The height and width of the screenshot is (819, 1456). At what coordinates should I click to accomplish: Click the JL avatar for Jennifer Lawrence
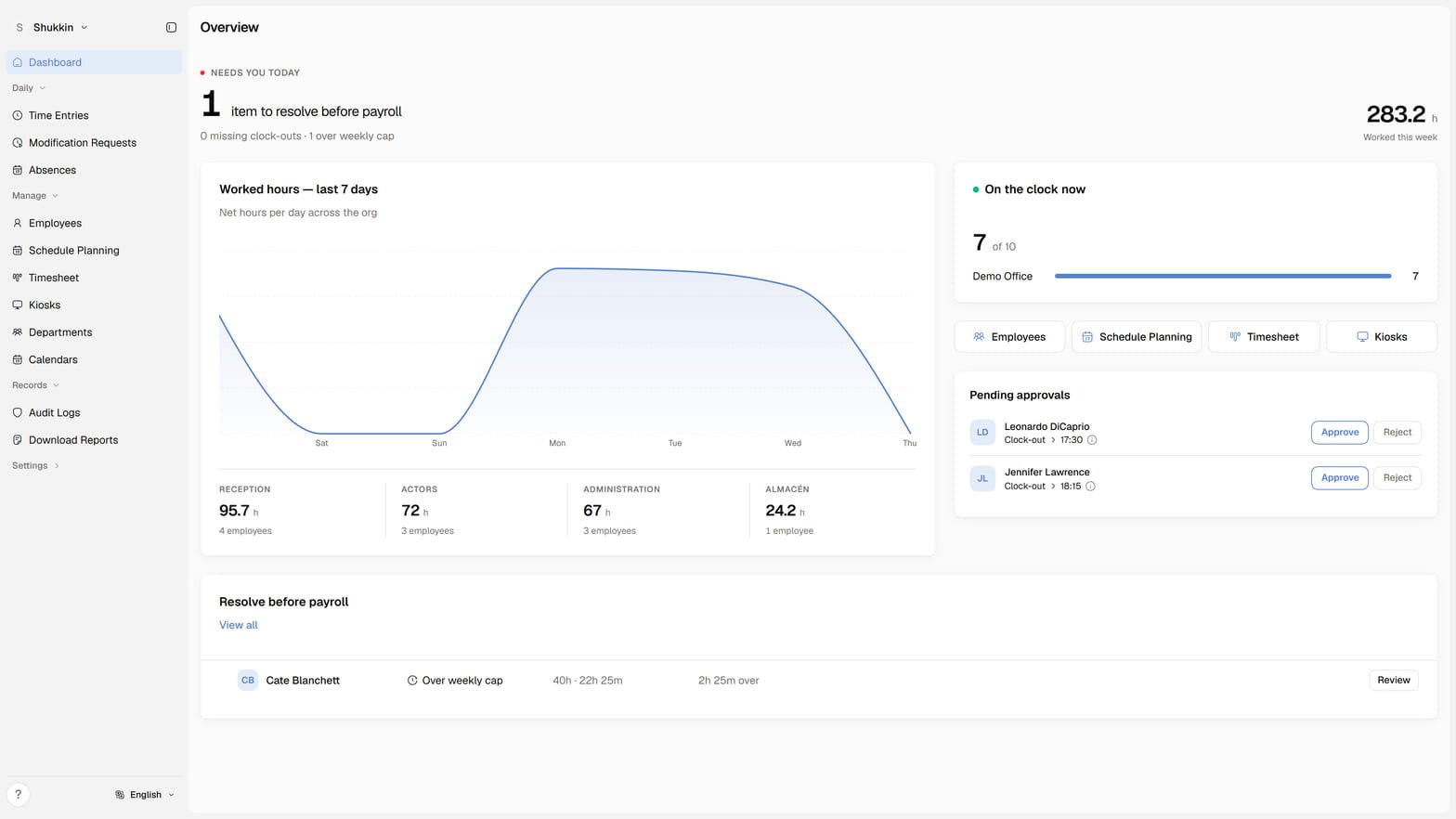tap(982, 478)
